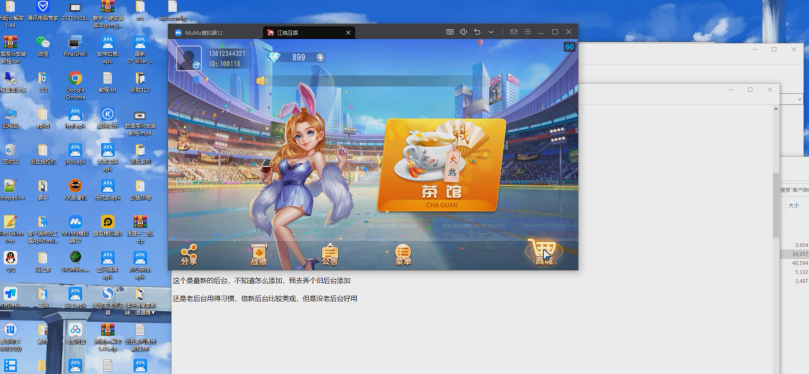Click the text line about 最新的后台 in document
This screenshot has width=809, height=374.
262,281
